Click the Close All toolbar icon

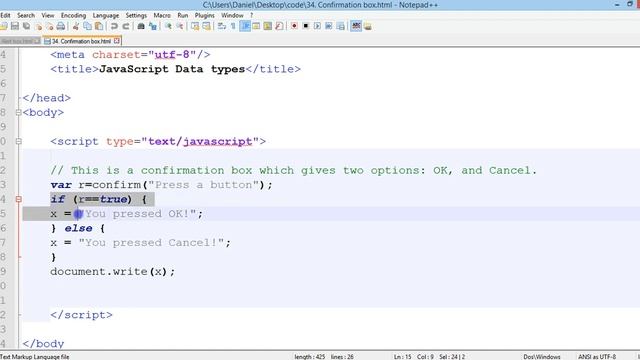pyautogui.click(x=49, y=26)
